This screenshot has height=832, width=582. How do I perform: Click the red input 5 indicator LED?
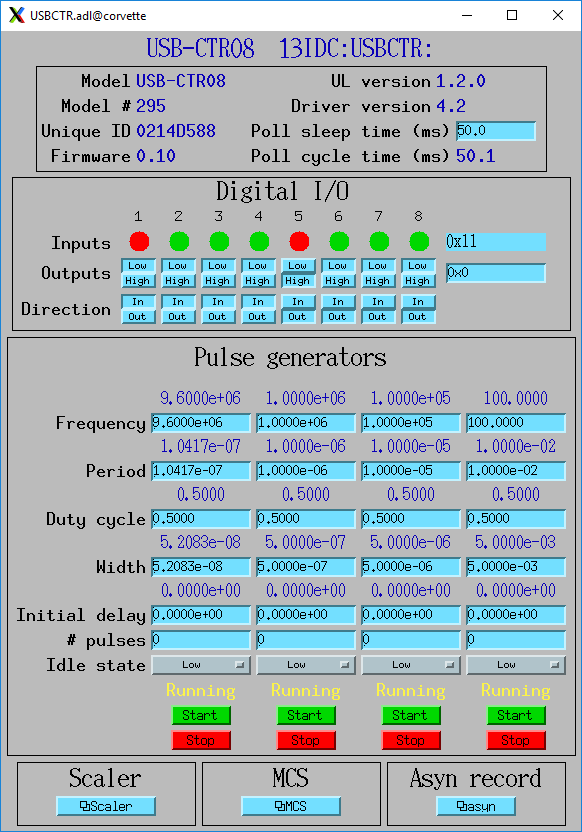(299, 241)
